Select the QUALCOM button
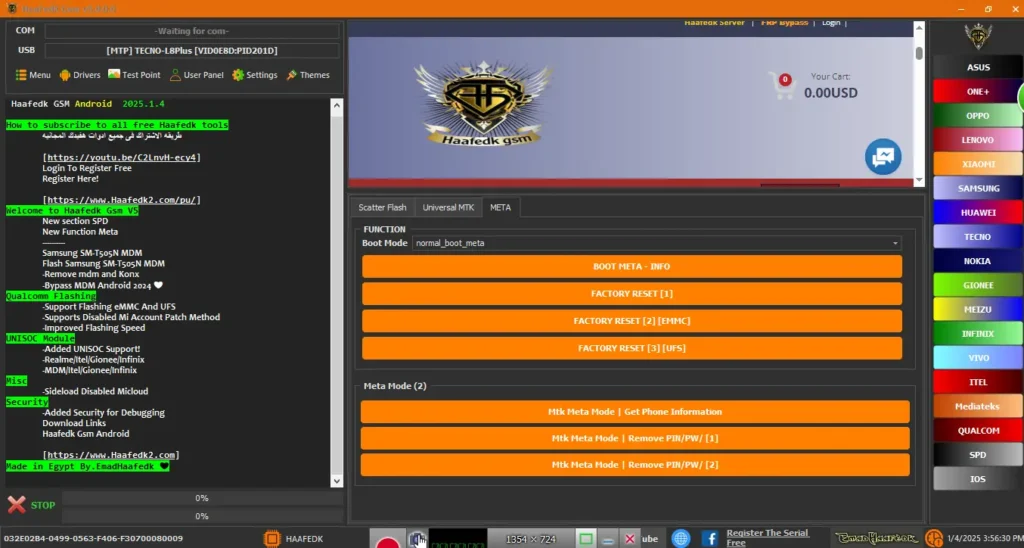Screen dimensions: 1024x548 click(978, 430)
